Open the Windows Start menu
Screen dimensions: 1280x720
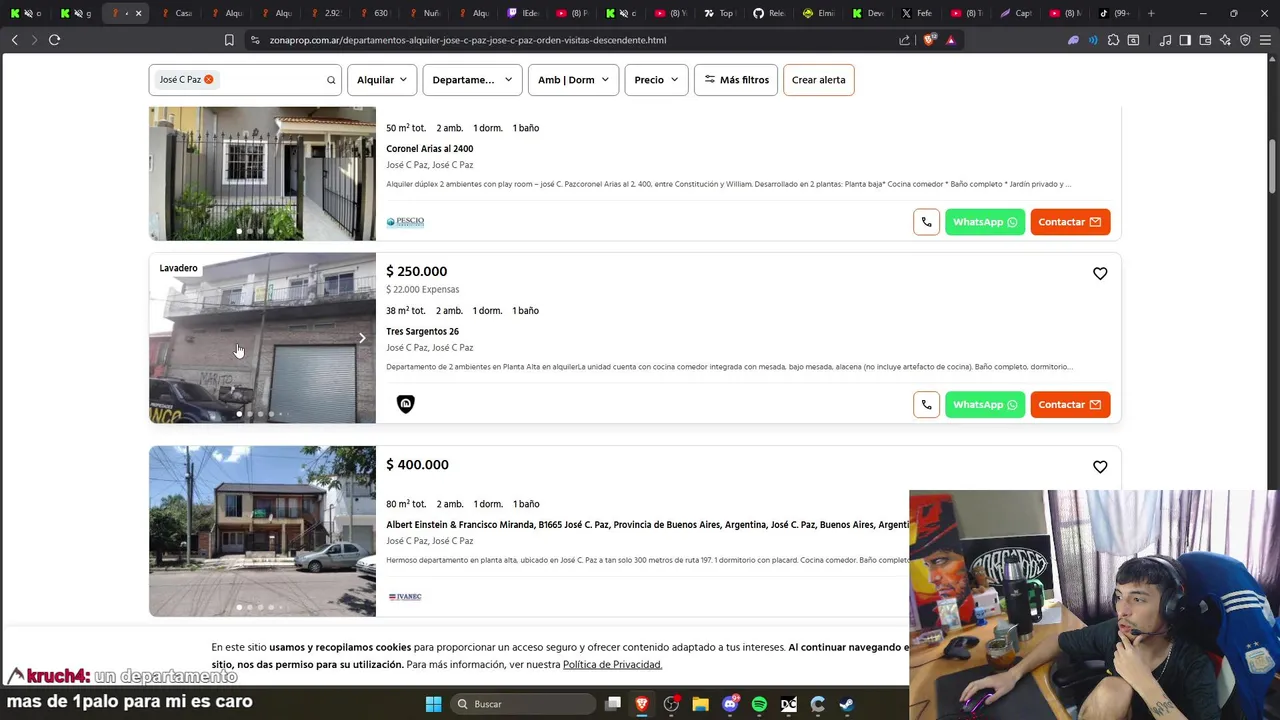pos(433,704)
